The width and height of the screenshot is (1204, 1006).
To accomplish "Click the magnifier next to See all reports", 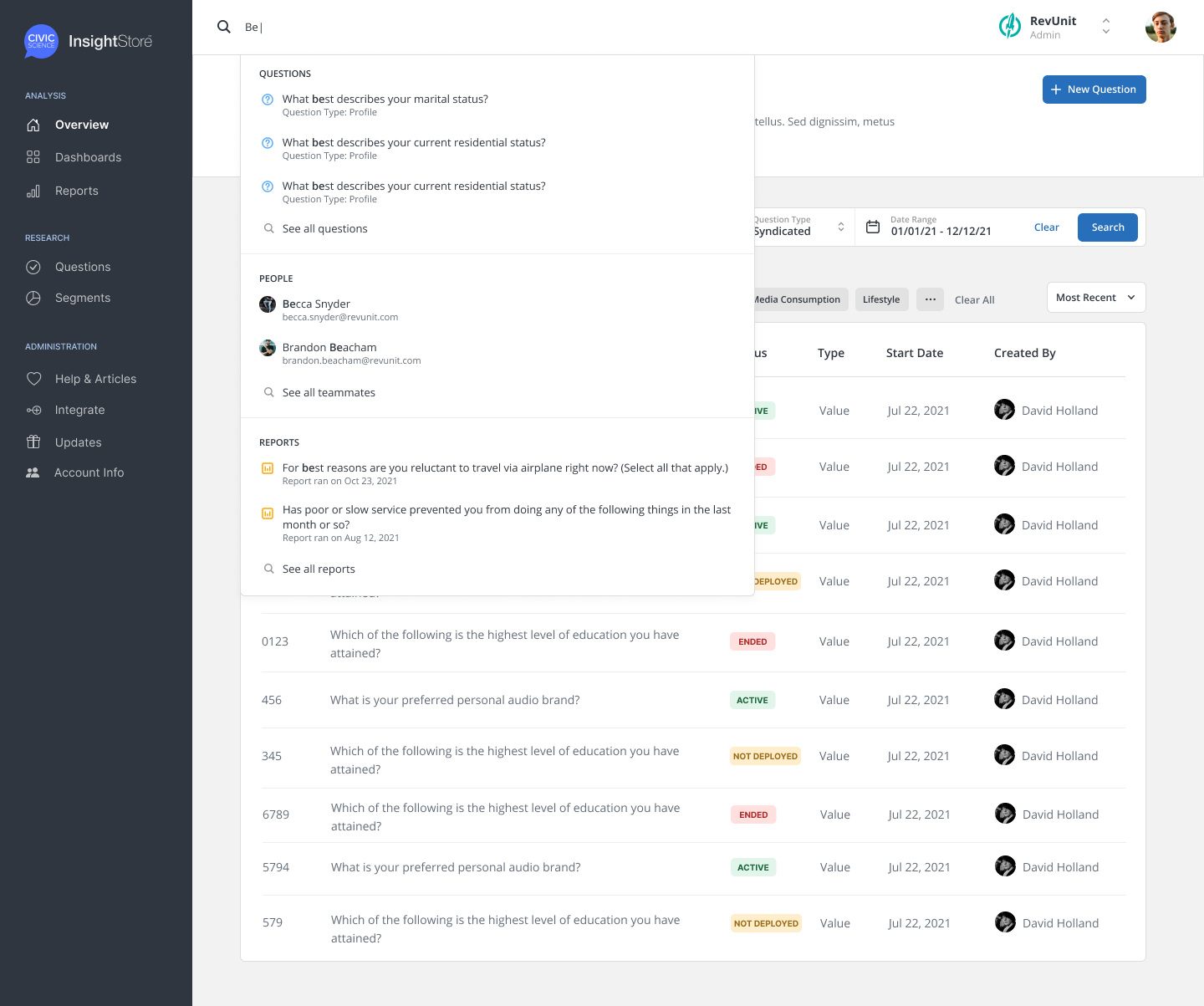I will pyautogui.click(x=268, y=569).
